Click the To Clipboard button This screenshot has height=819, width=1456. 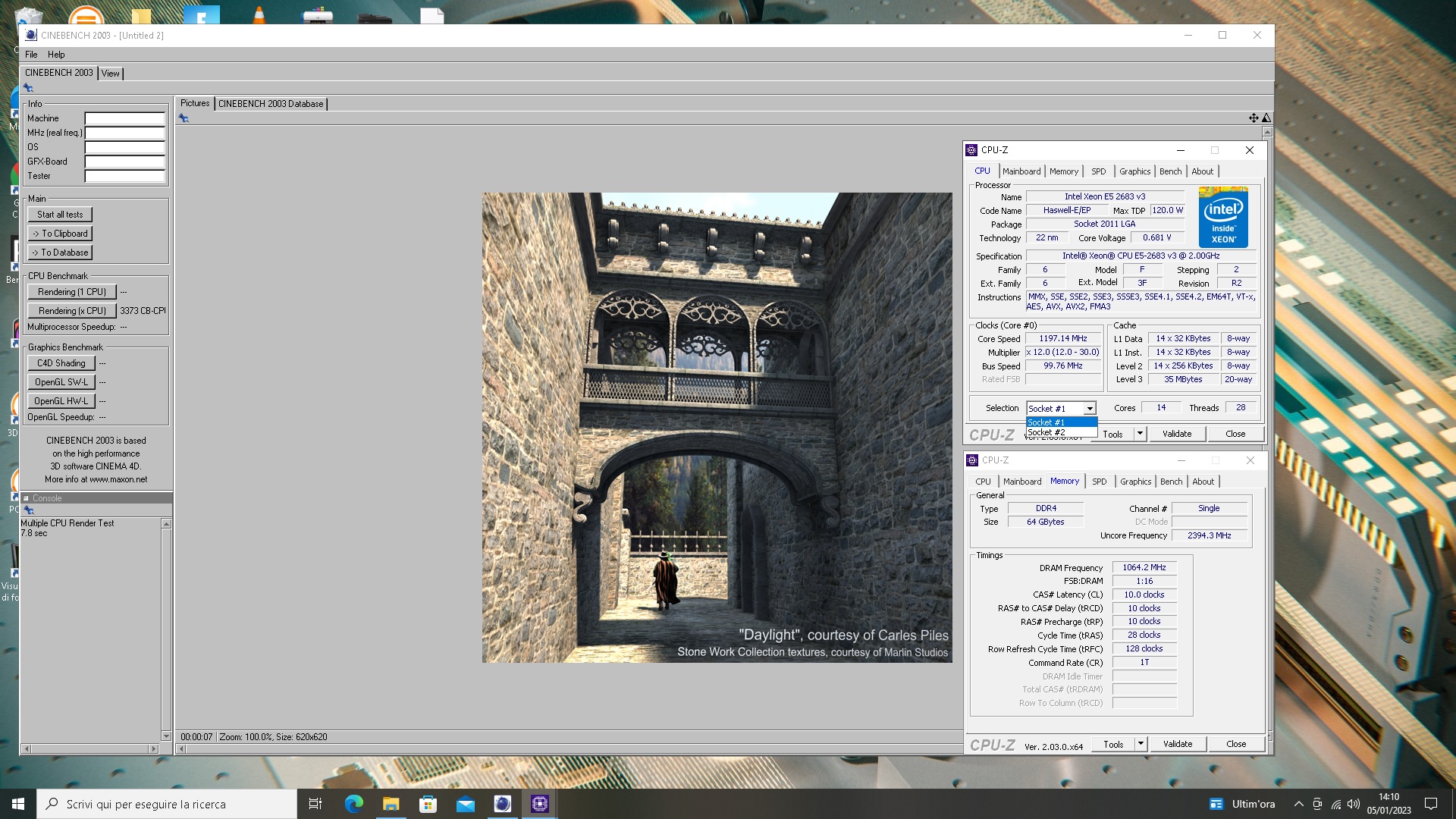pos(60,234)
